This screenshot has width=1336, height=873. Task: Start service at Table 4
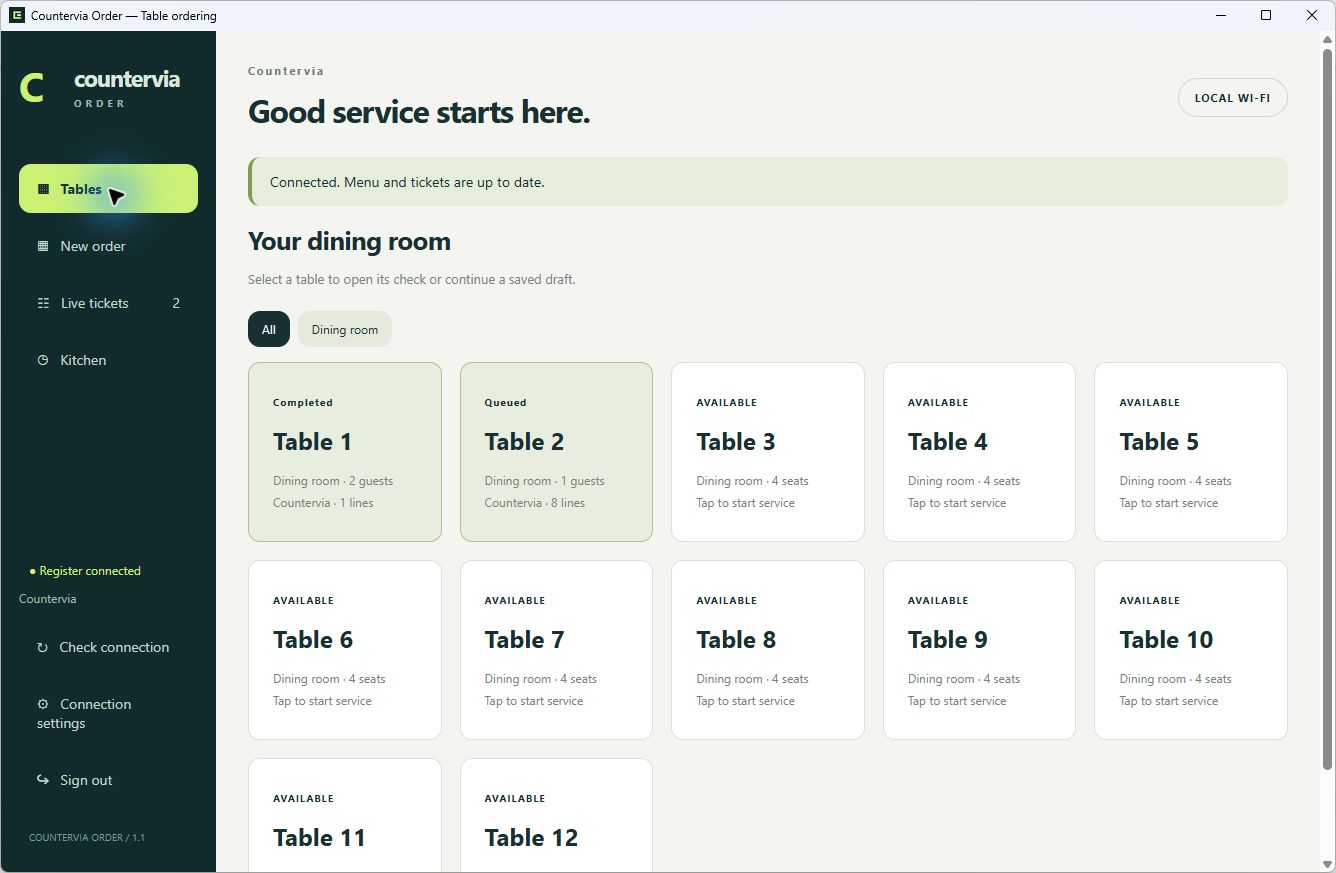click(x=979, y=452)
